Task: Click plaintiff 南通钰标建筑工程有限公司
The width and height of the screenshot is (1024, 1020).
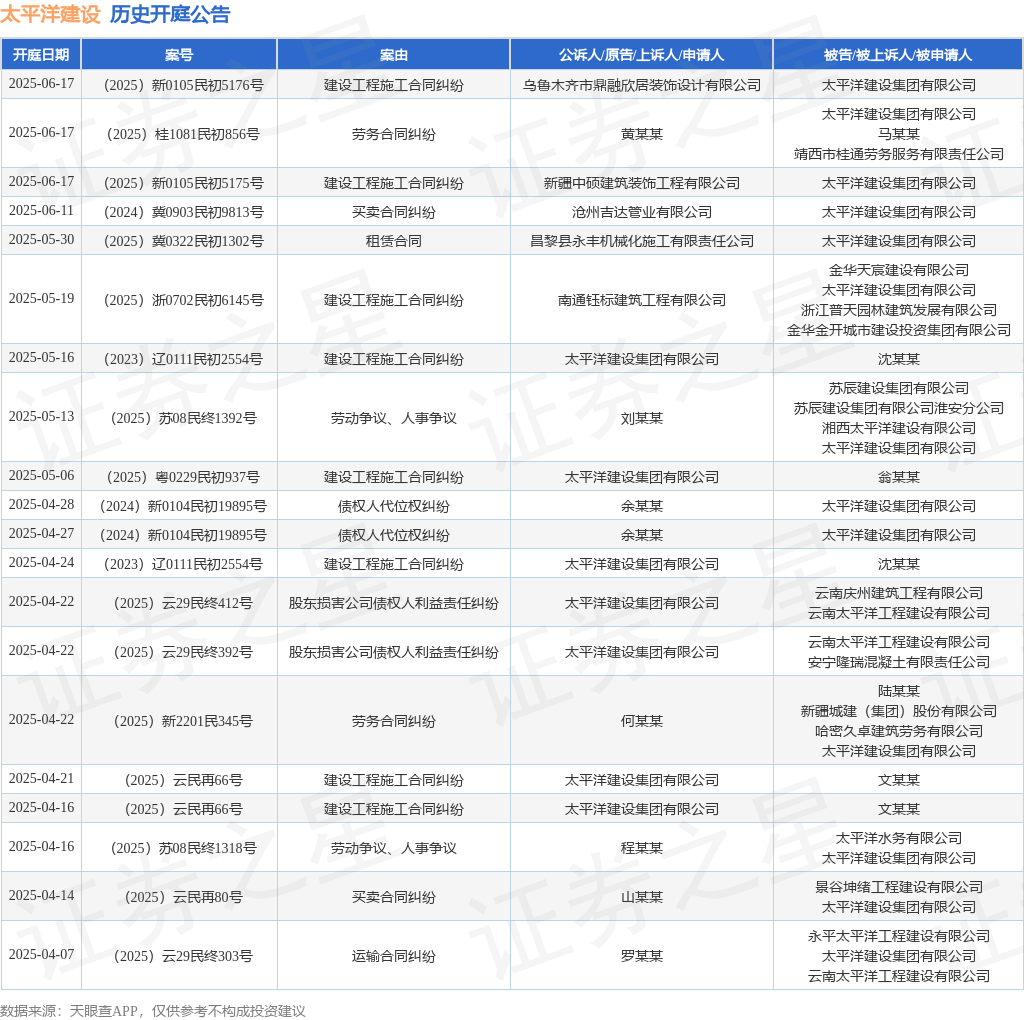Action: pyautogui.click(x=641, y=300)
